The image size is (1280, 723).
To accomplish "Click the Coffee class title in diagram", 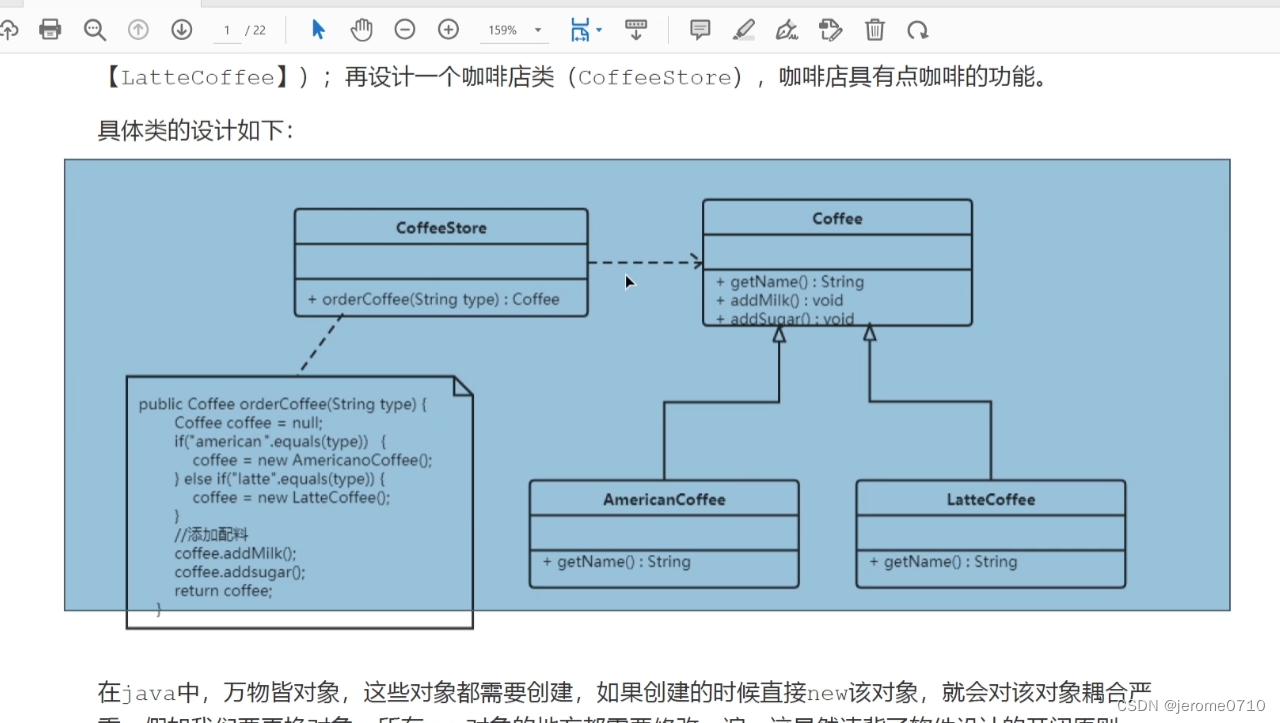I will pos(837,218).
